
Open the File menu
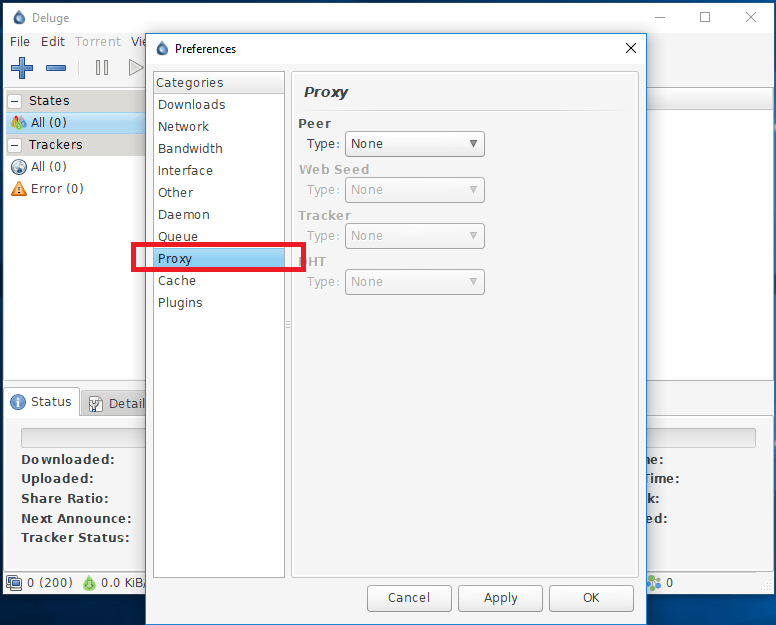tap(20, 42)
